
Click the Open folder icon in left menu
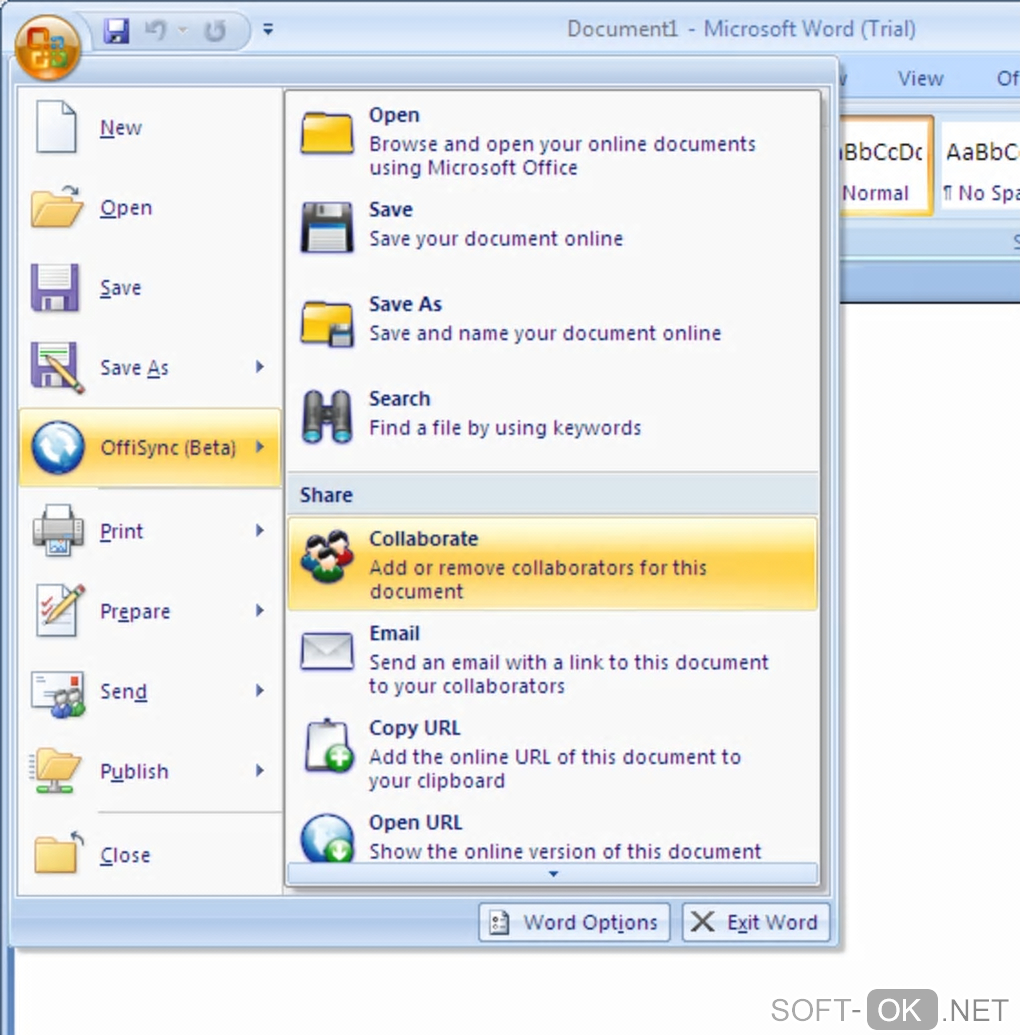coord(57,207)
